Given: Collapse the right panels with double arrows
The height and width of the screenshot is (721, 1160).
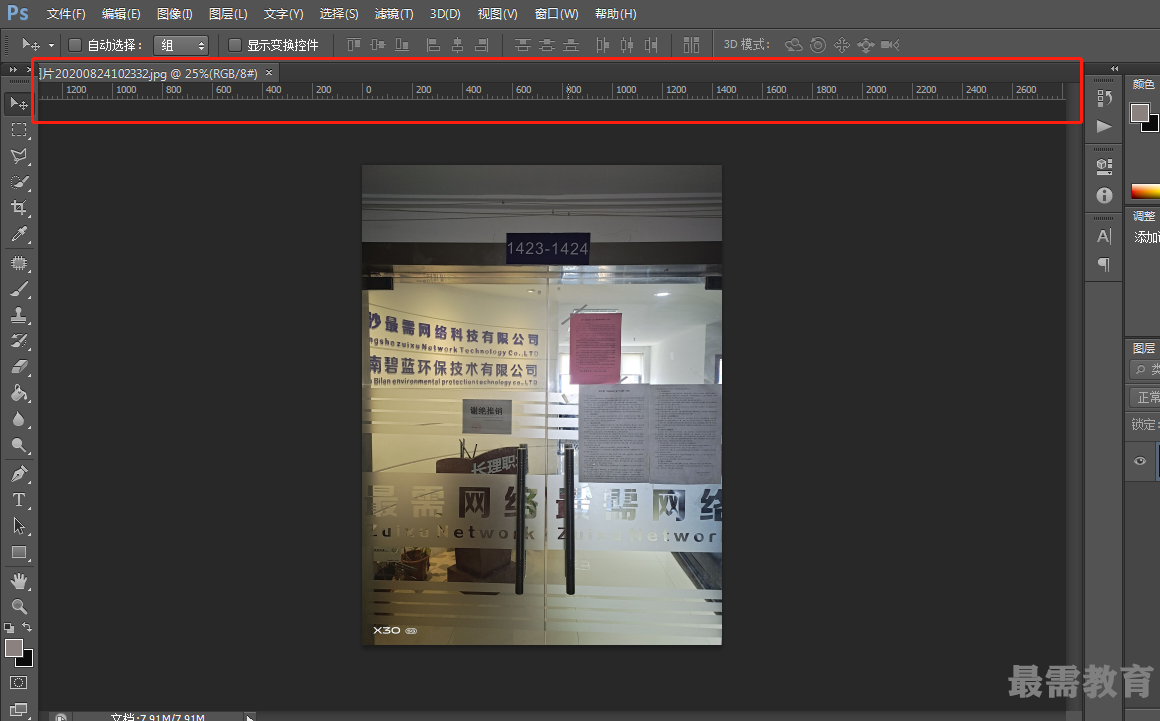Looking at the screenshot, I should 1114,68.
